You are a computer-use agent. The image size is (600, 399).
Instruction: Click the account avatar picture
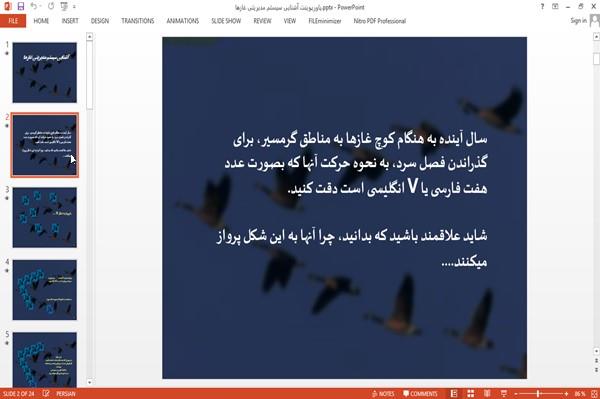tap(595, 20)
